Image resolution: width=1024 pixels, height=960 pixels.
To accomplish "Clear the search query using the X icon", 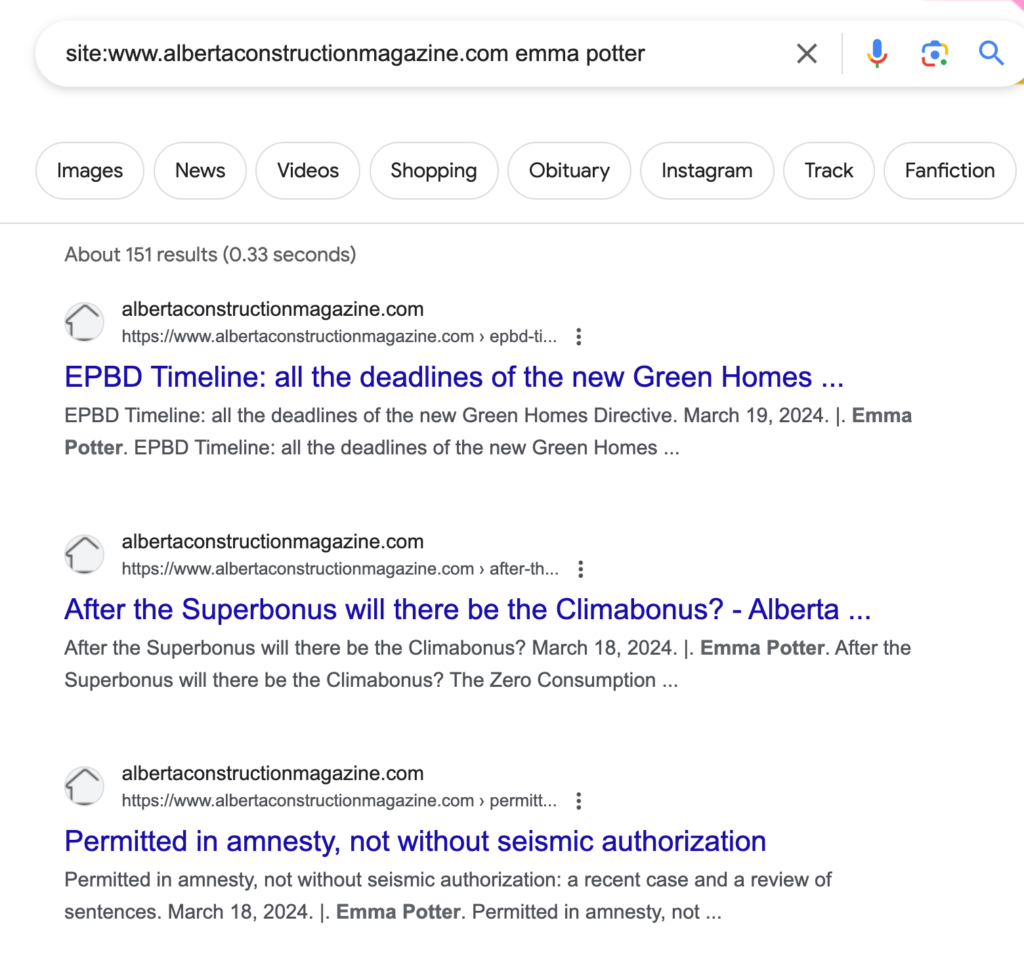I will pos(806,53).
